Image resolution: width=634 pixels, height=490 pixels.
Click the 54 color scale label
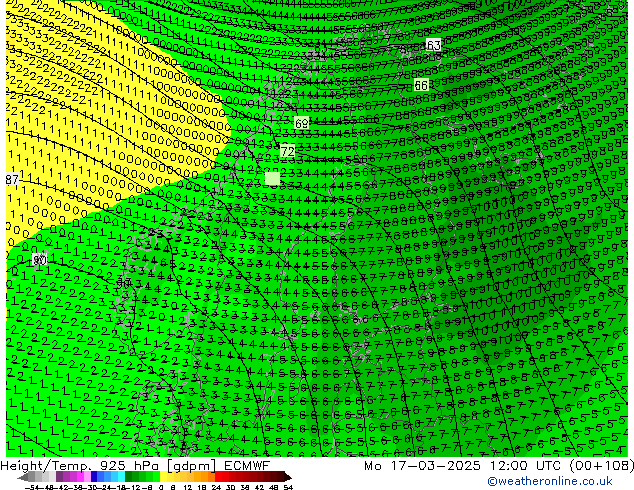click(x=288, y=488)
